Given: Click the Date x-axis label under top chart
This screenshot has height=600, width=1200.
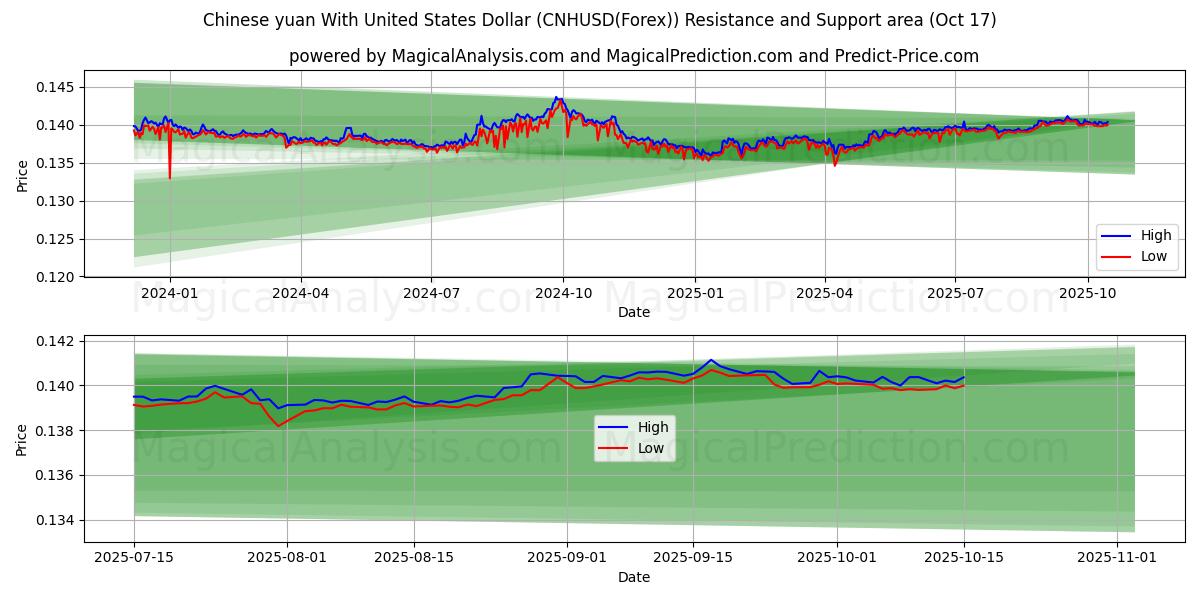Looking at the screenshot, I should 634,312.
